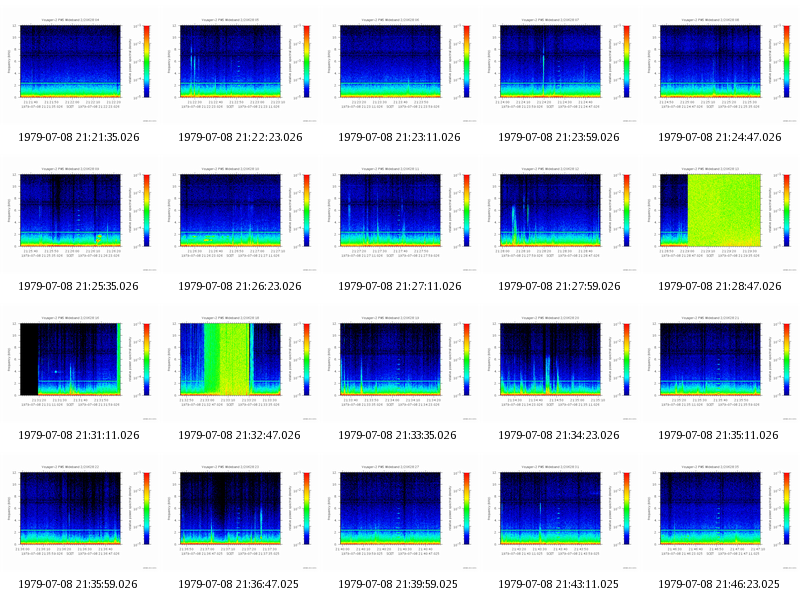Click the caption 1979-07-08 21:28:47.026
This screenshot has height=596, width=800.
(x=719, y=286)
